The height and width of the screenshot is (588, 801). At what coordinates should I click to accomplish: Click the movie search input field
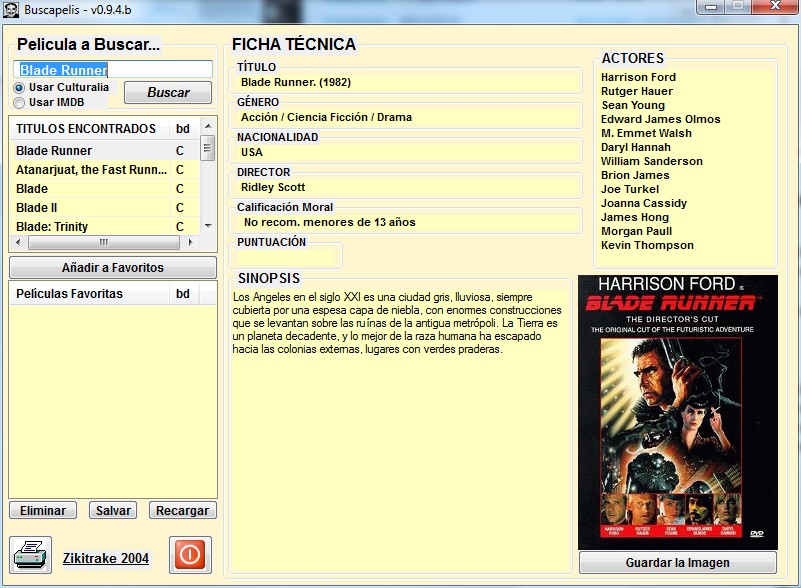(113, 69)
